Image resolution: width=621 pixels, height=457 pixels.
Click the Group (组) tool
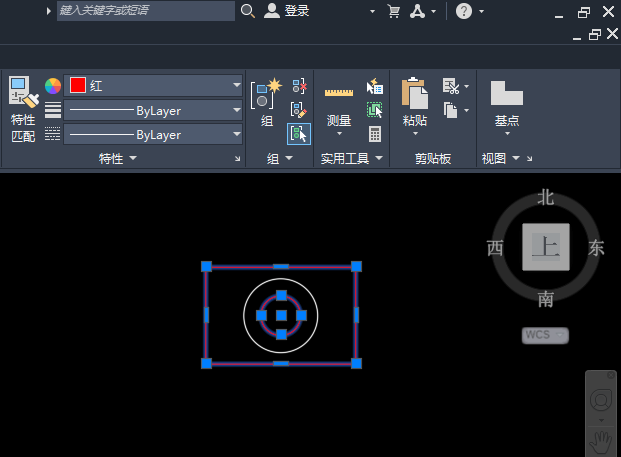click(267, 102)
